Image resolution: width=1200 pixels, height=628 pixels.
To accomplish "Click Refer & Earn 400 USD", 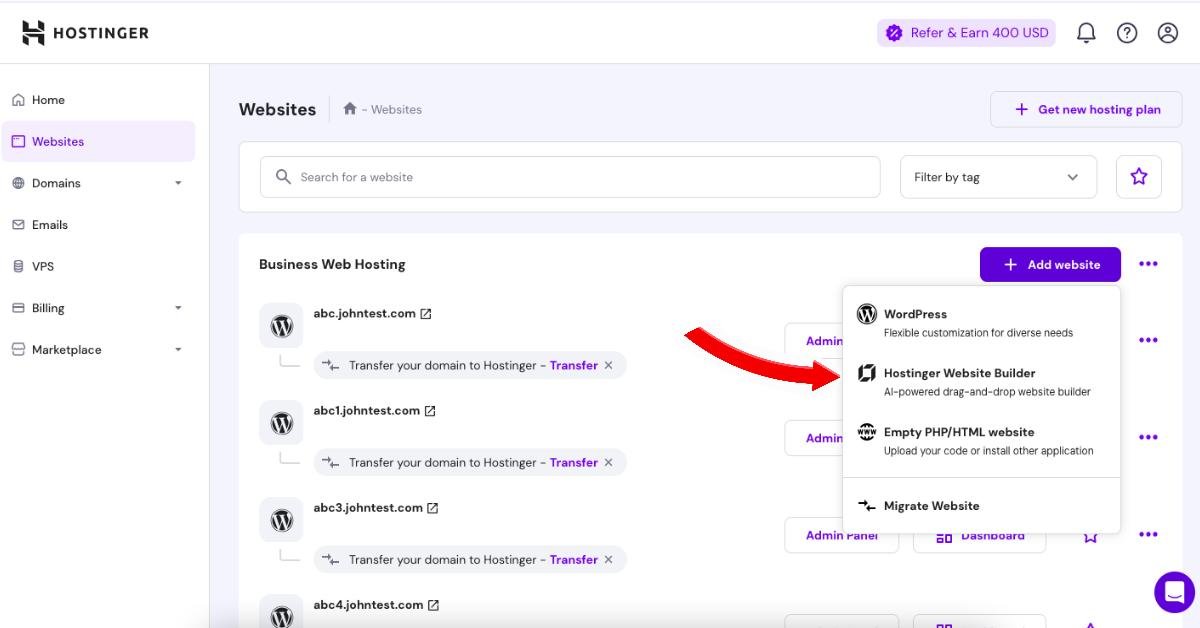I will 966,33.
